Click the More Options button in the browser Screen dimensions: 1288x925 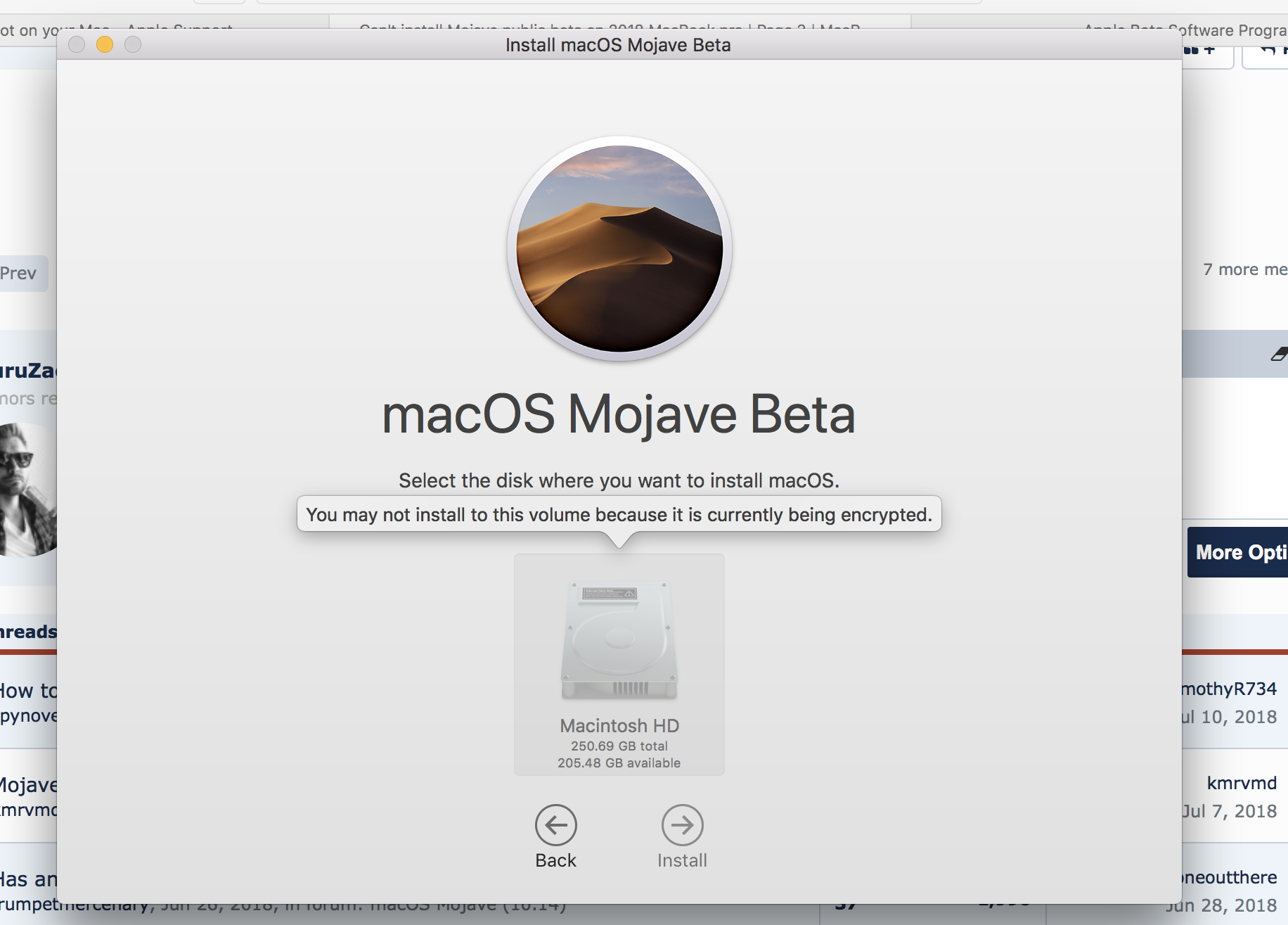pyautogui.click(x=1237, y=552)
